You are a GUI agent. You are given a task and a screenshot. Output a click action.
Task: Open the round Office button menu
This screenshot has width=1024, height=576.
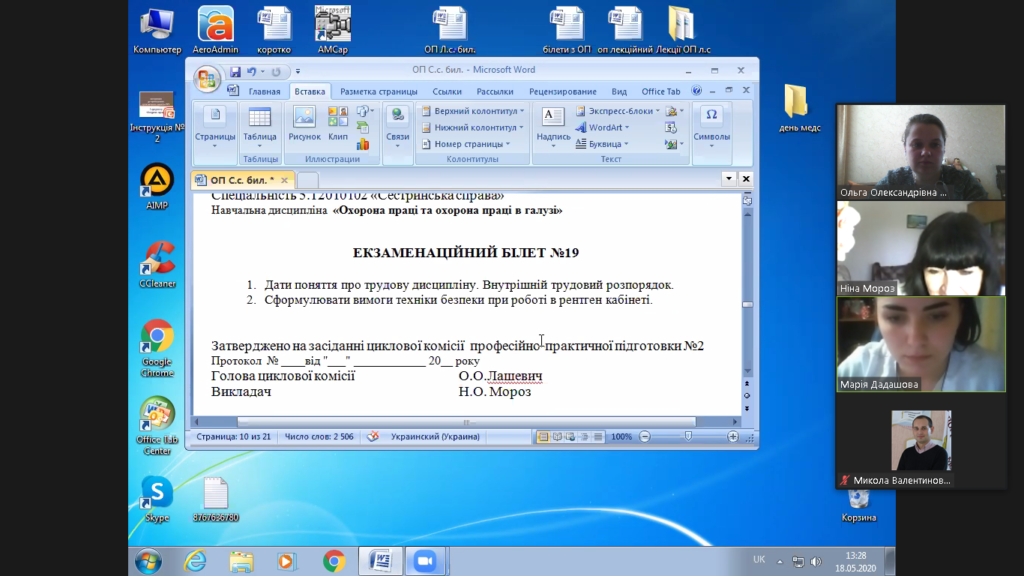(x=207, y=79)
